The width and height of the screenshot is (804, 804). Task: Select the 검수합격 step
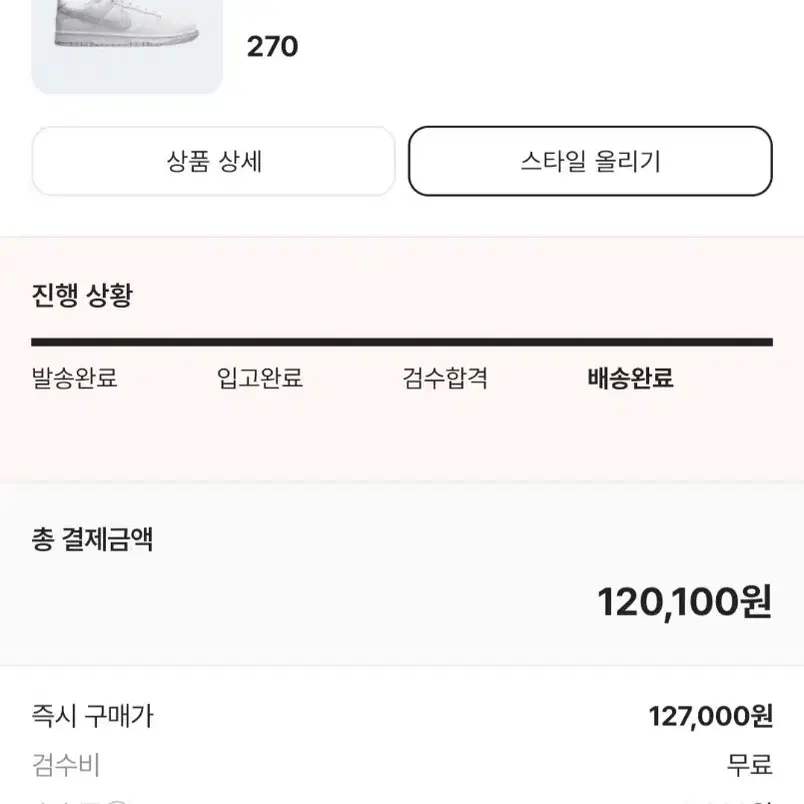click(445, 378)
